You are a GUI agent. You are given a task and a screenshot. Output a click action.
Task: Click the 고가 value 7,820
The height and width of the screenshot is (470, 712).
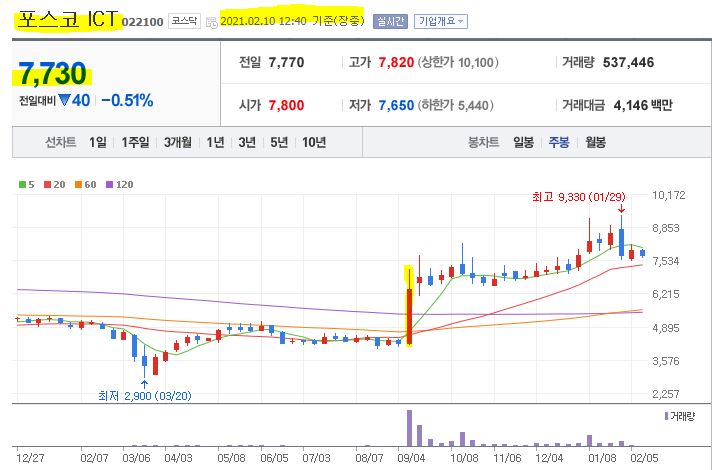pos(396,62)
